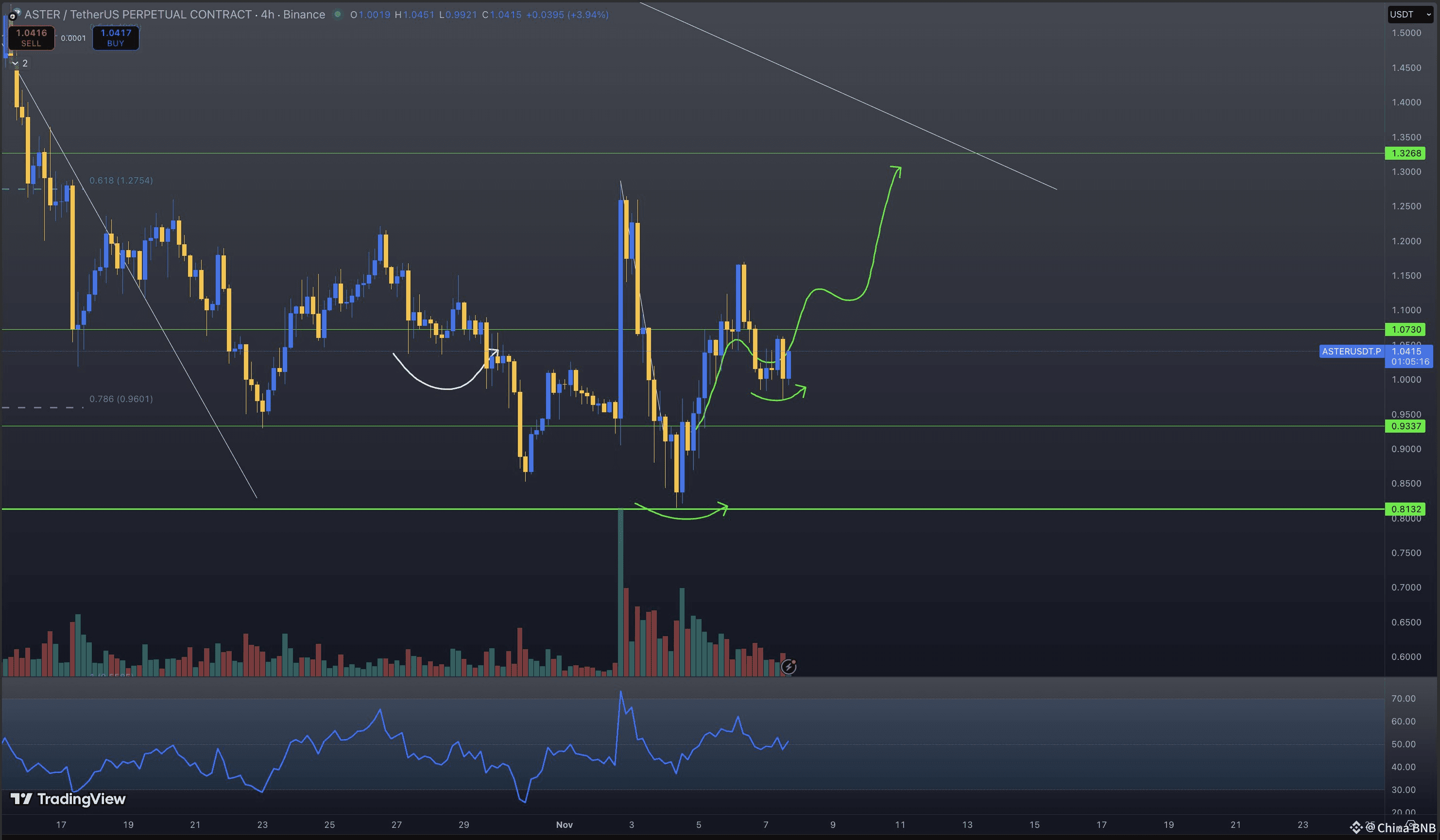Click the 1.3268 green price label

coord(1405,153)
